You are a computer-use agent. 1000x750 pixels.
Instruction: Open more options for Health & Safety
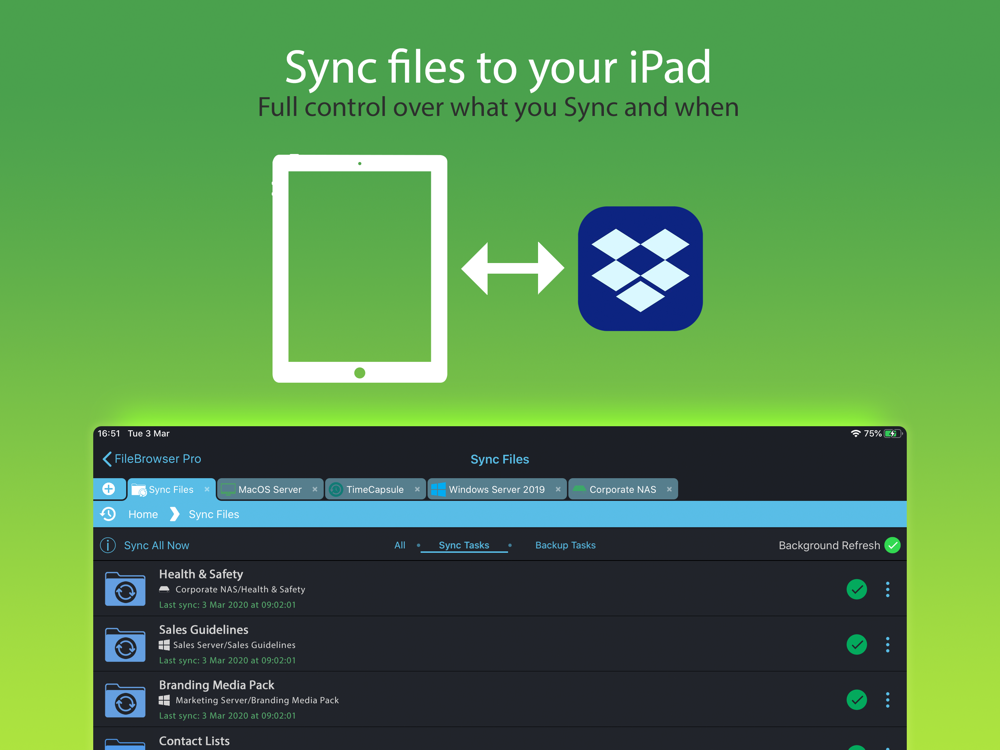point(887,589)
